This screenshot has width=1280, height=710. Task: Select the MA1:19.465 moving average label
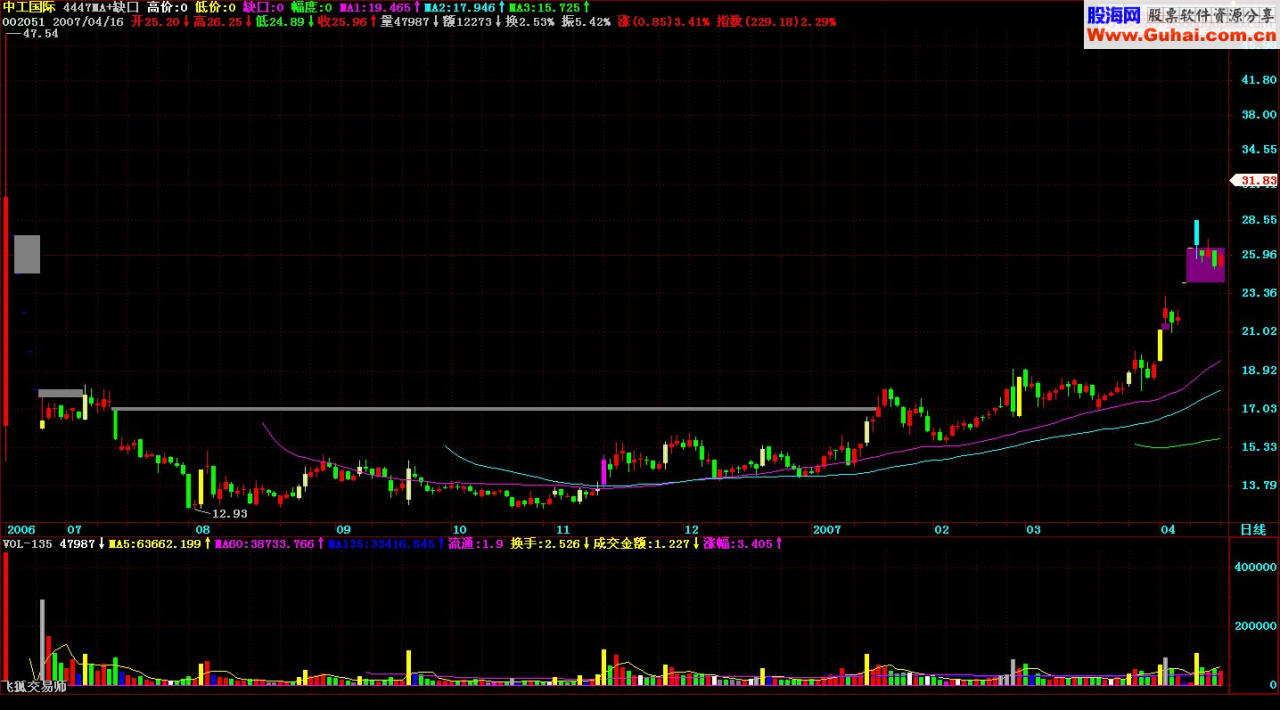[x=374, y=7]
